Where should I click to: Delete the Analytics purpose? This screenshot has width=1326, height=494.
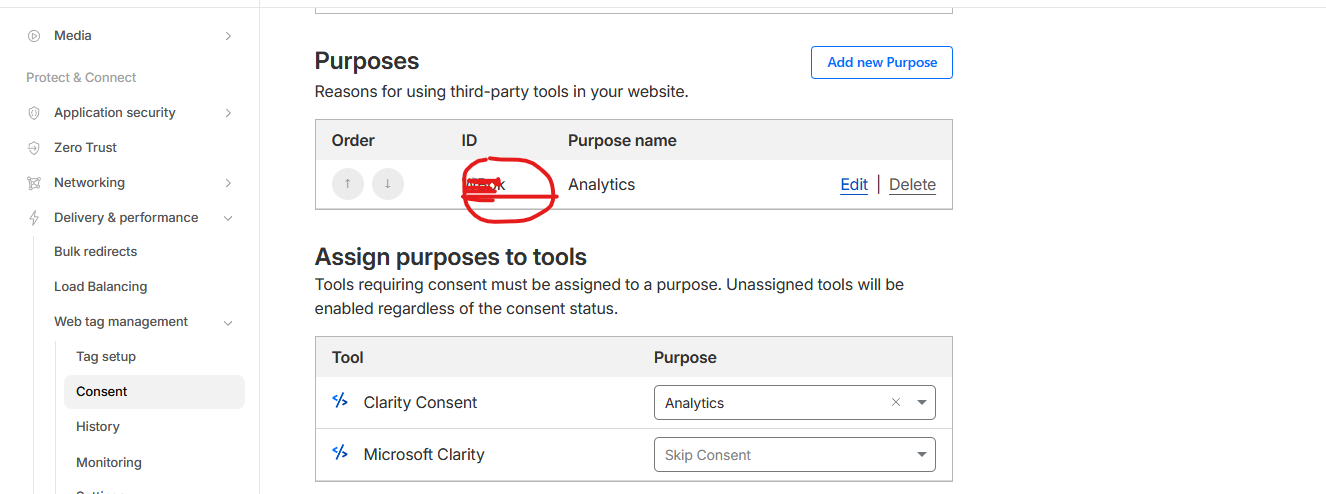tap(912, 184)
